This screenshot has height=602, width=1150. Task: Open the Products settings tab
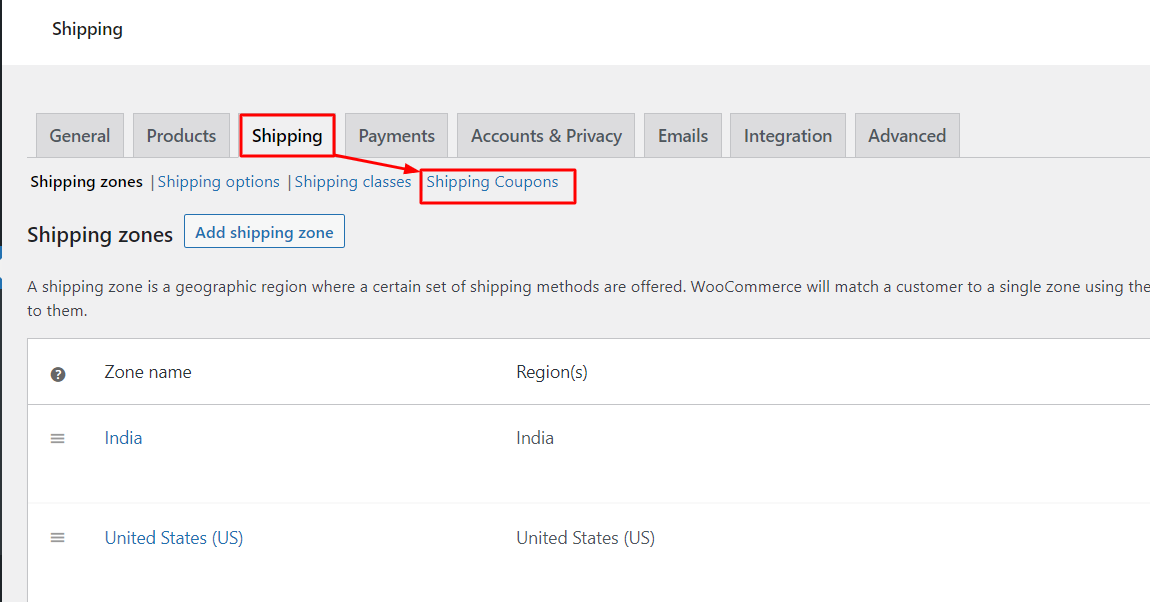tap(181, 134)
